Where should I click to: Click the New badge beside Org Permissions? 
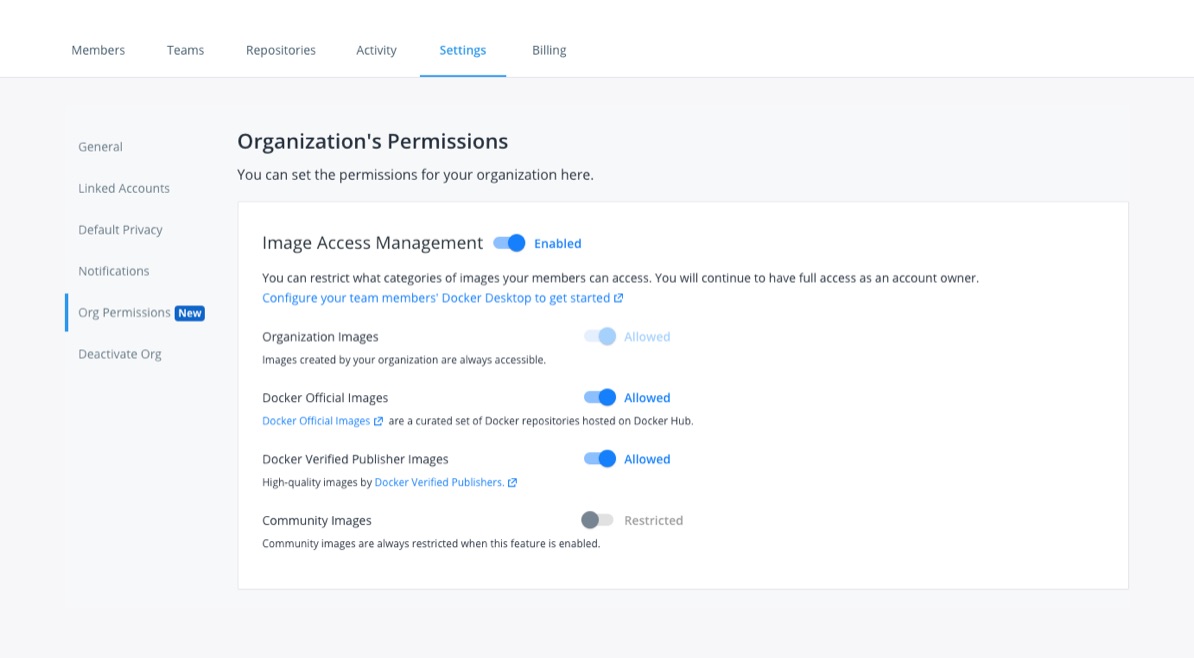pos(190,313)
